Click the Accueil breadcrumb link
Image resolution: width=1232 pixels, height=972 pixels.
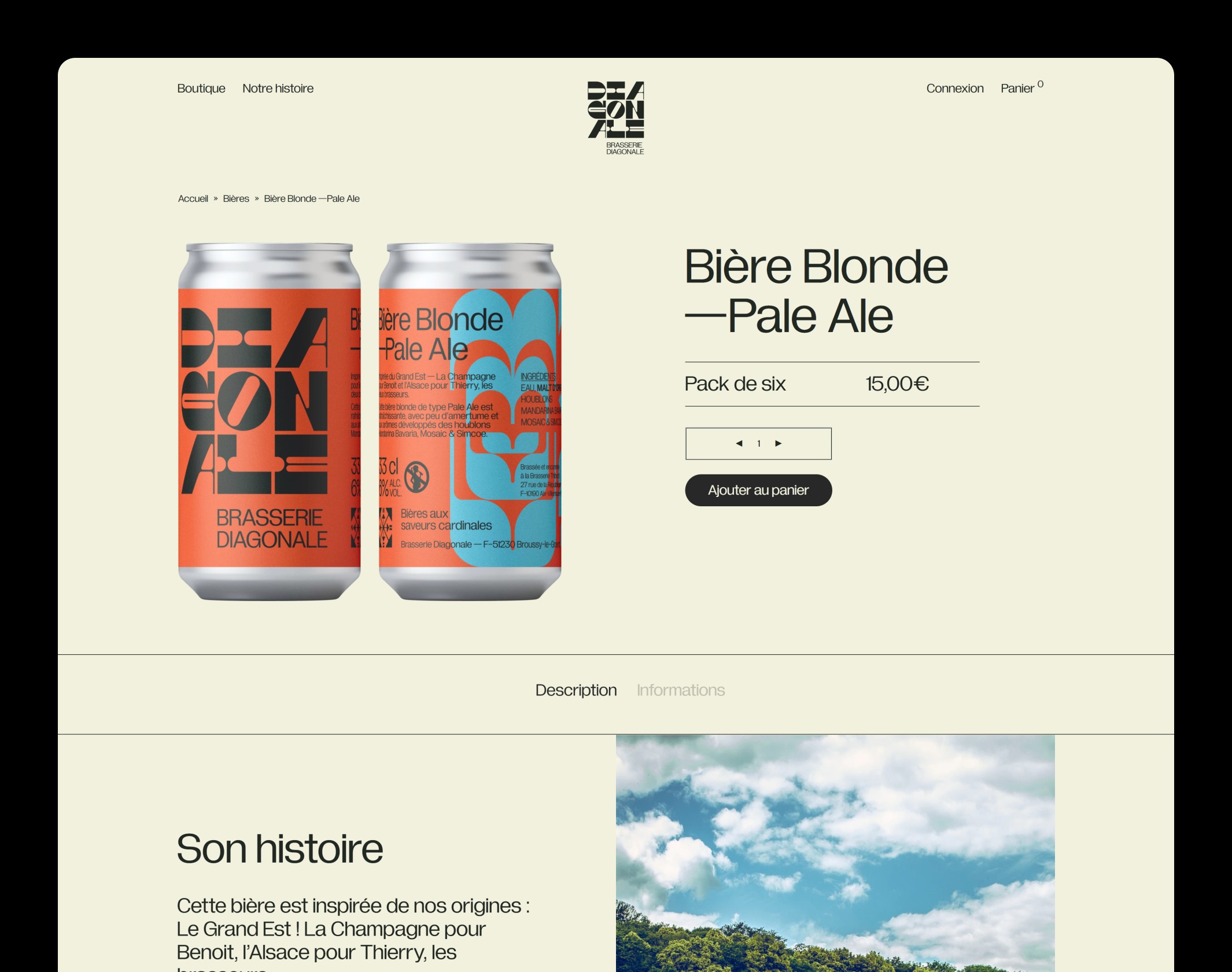click(193, 198)
